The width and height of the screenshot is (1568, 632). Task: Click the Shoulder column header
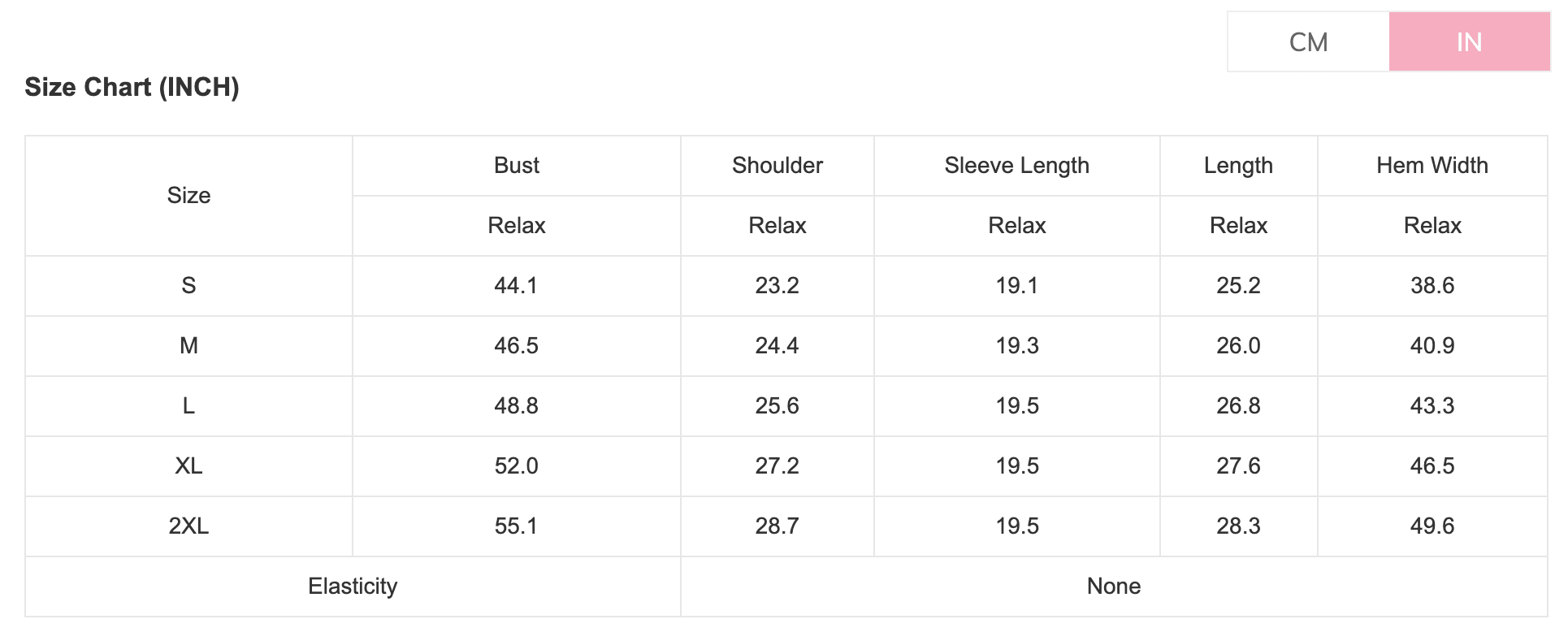778,166
